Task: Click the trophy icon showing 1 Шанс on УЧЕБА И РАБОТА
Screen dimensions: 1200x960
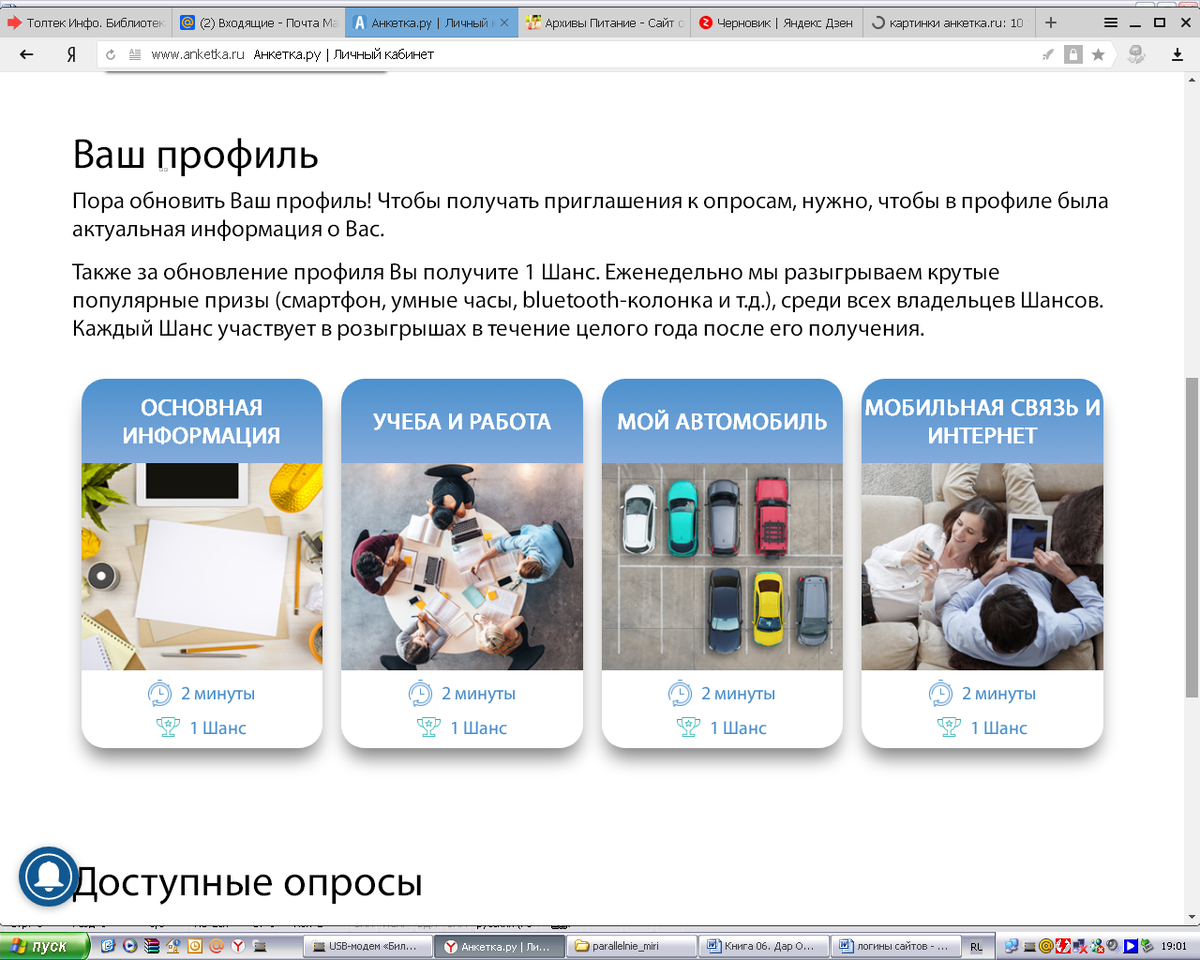Action: (x=427, y=728)
